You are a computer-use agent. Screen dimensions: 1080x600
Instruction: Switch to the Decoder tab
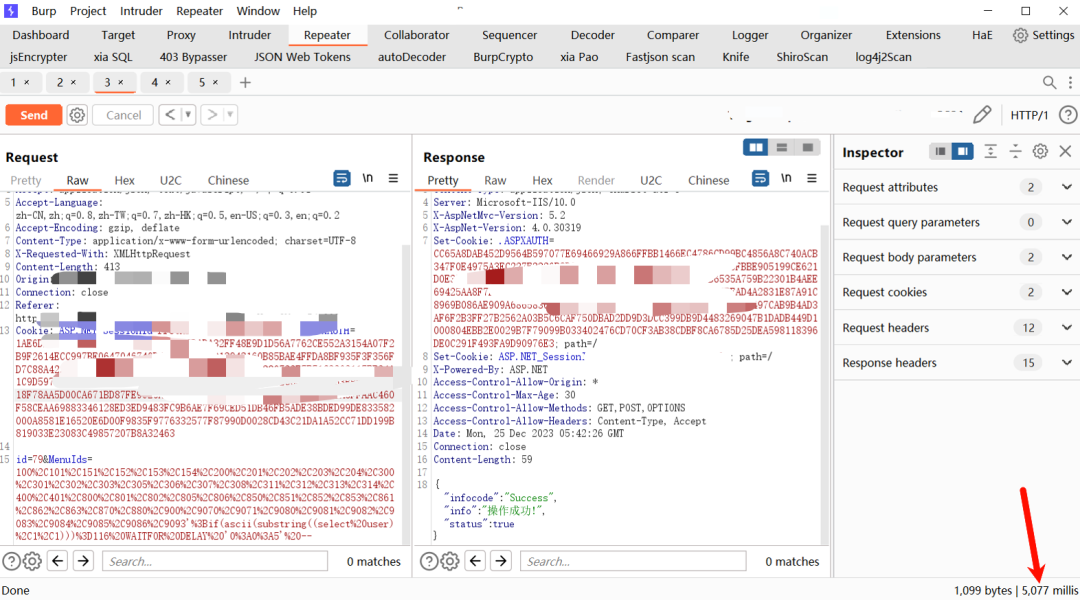coord(592,35)
